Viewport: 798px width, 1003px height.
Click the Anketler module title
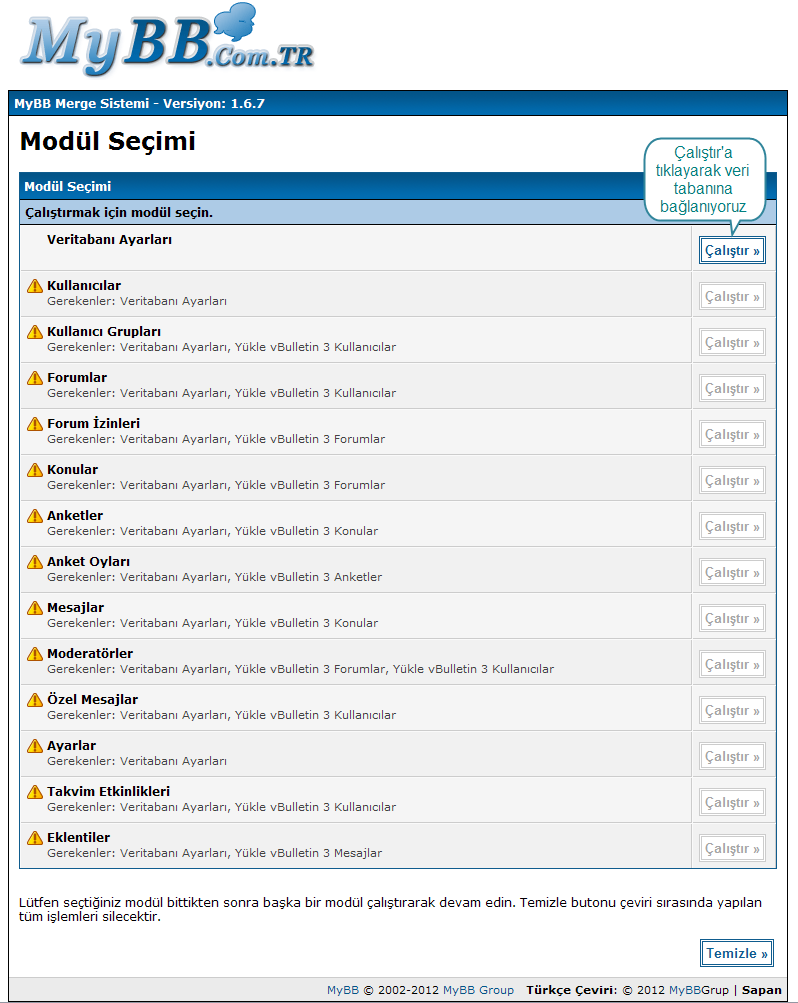coord(75,516)
